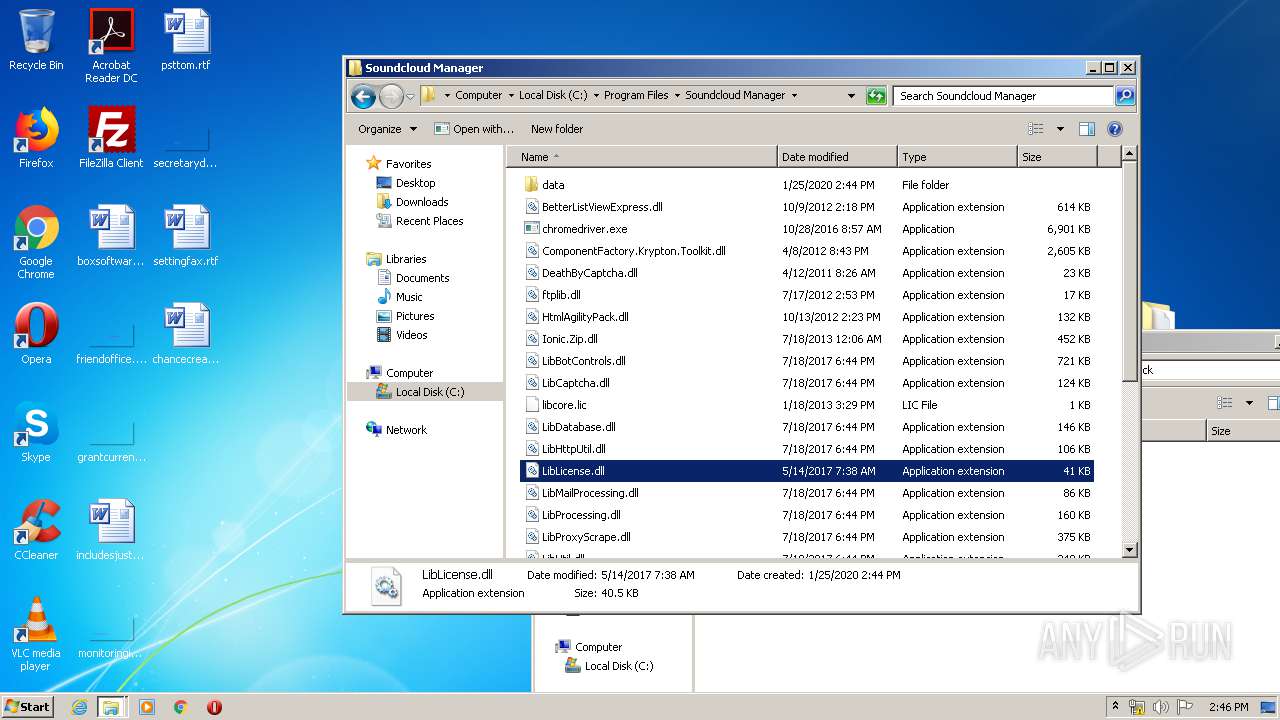Open Explorer help question mark icon
Viewport: 1280px width, 720px height.
[x=1115, y=129]
